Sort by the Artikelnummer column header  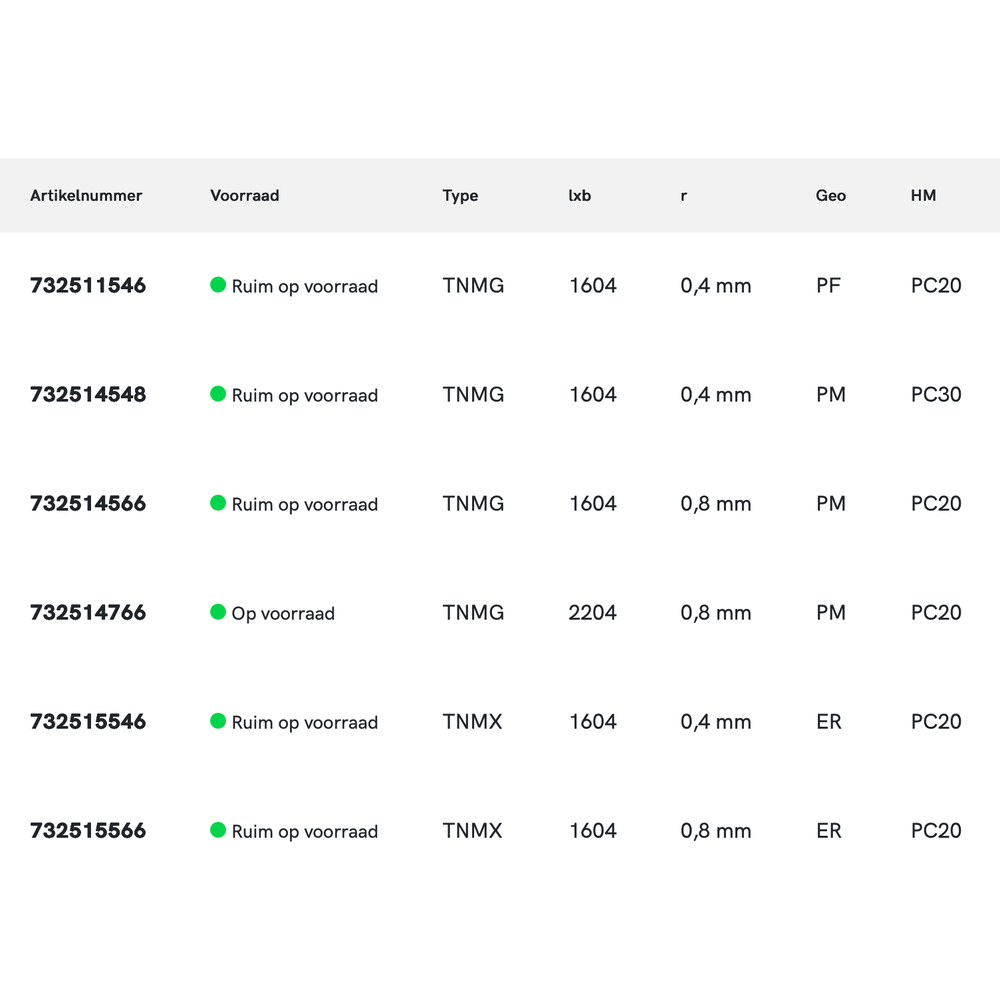[x=86, y=196]
